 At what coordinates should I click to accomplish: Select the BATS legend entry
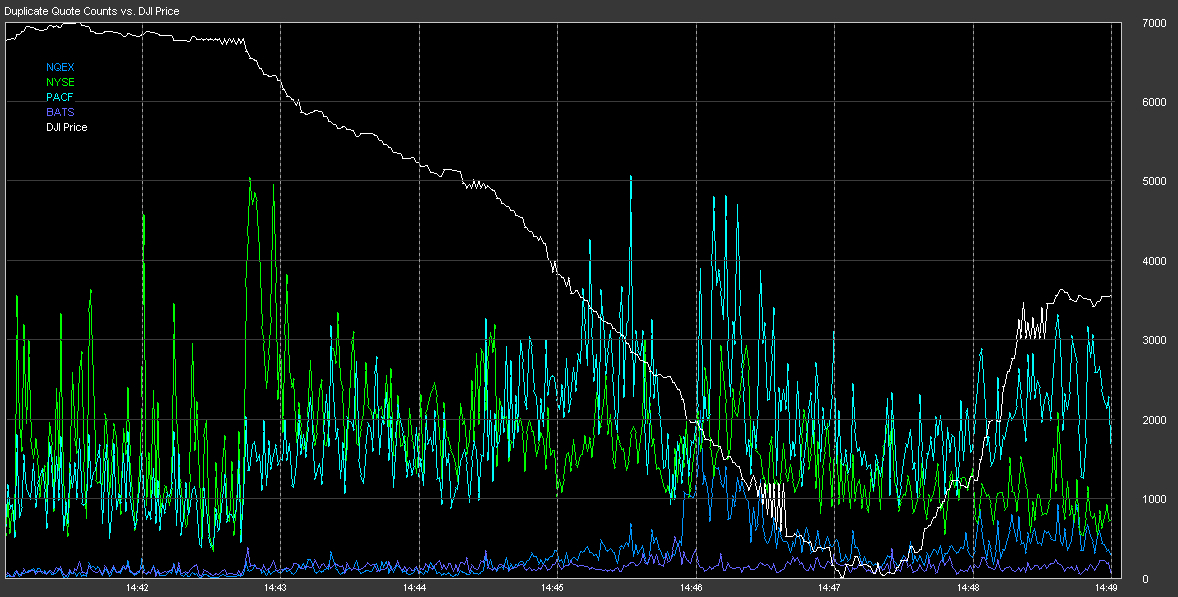coord(60,112)
